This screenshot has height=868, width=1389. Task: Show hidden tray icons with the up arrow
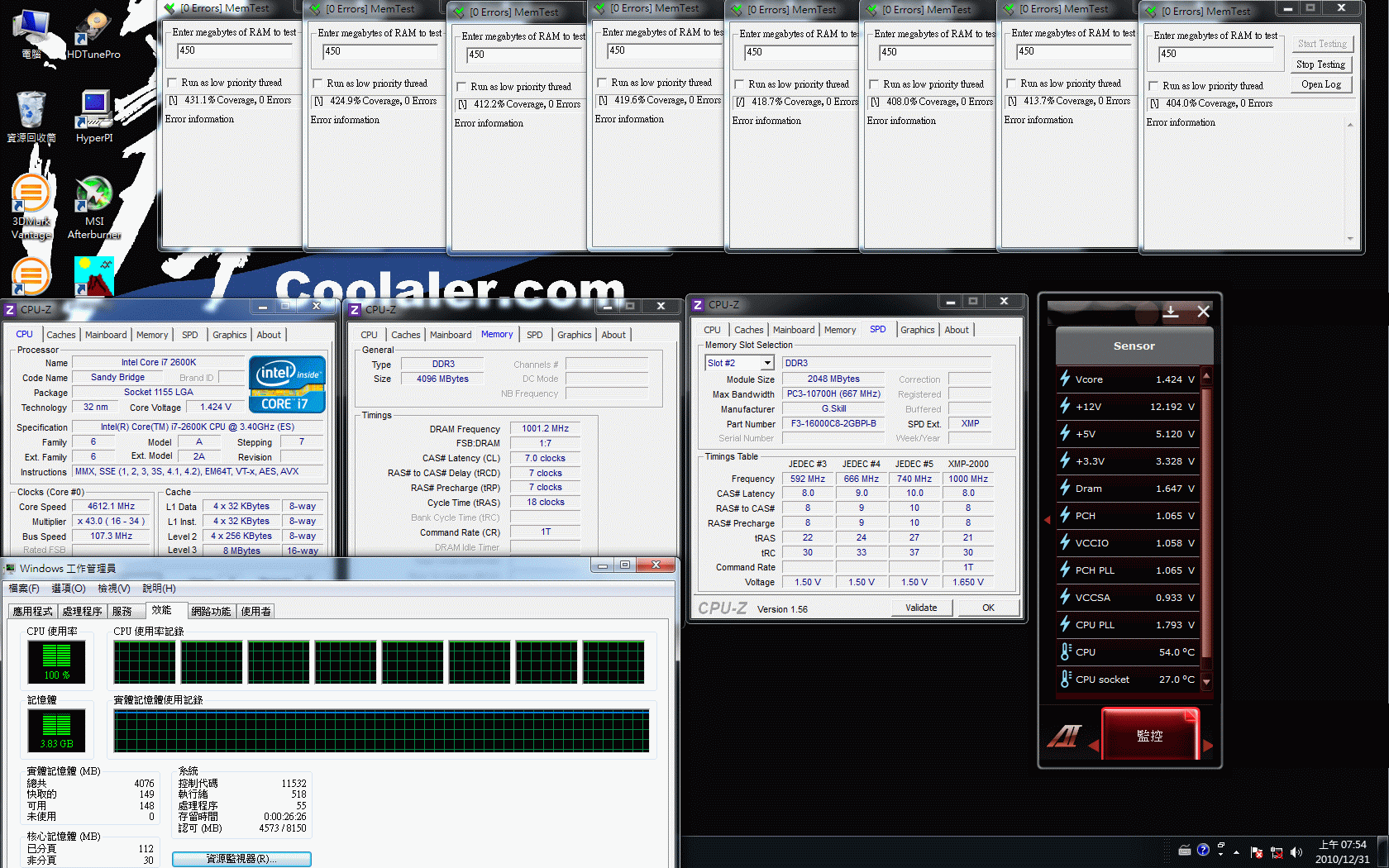(x=1237, y=851)
